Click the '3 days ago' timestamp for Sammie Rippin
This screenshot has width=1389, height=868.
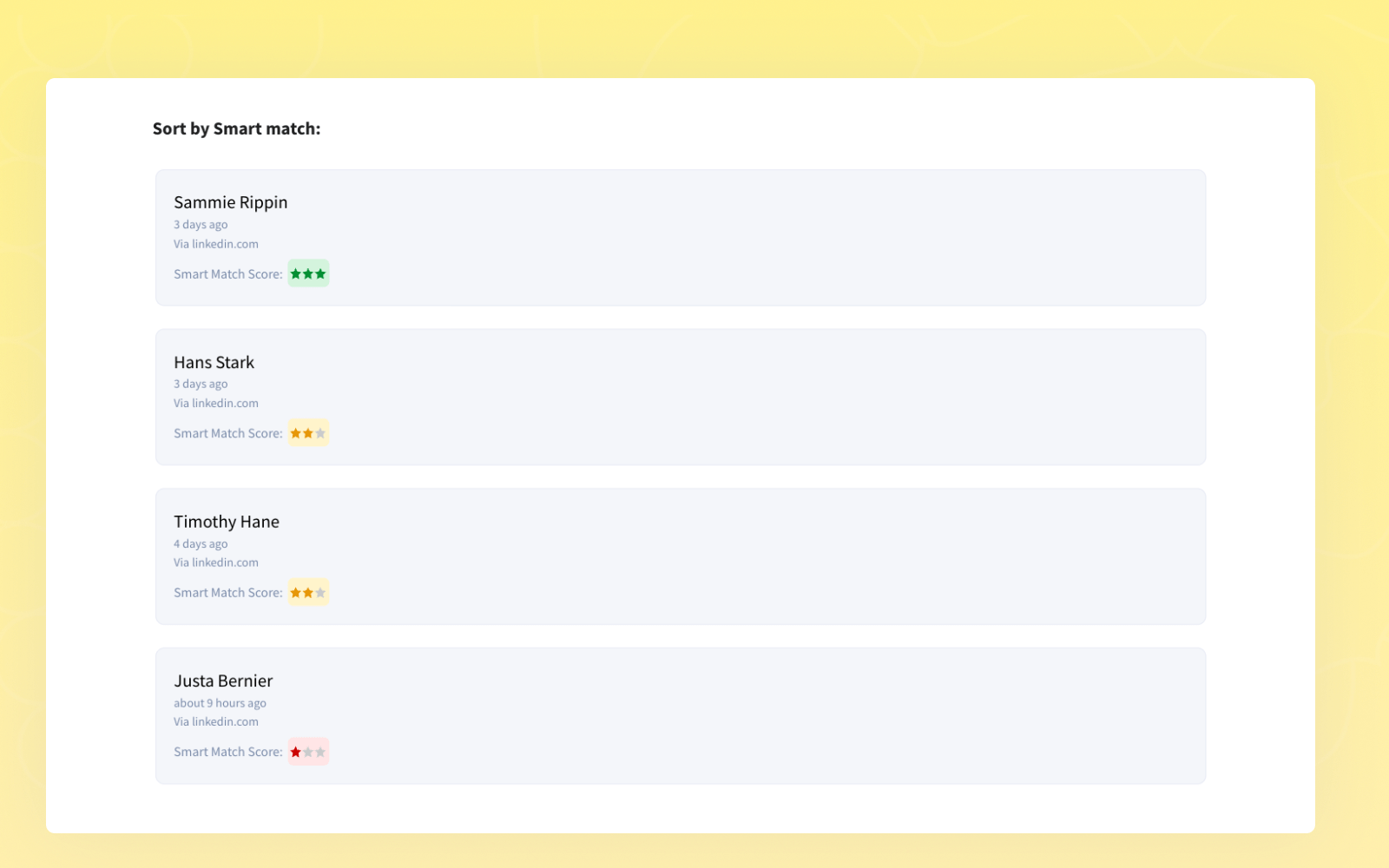201,225
